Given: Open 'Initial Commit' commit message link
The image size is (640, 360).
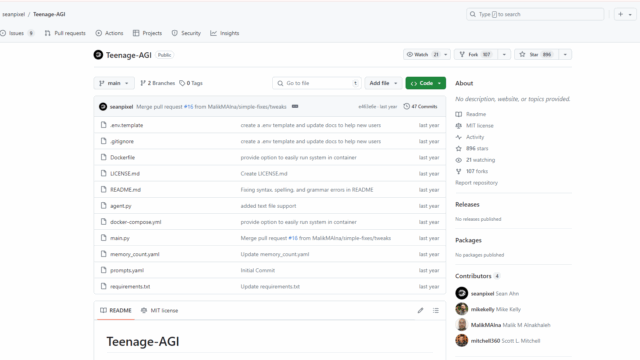Looking at the screenshot, I should [258, 271].
